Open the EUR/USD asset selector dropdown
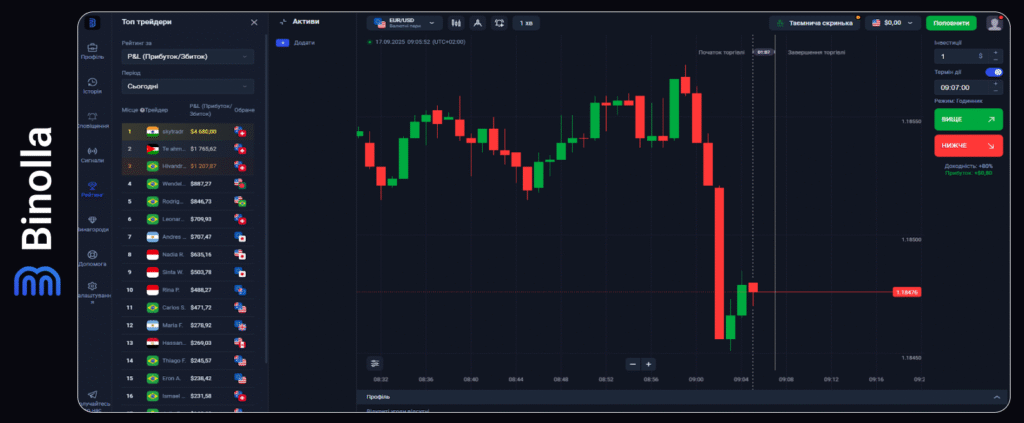This screenshot has height=423, width=1024. [405, 22]
